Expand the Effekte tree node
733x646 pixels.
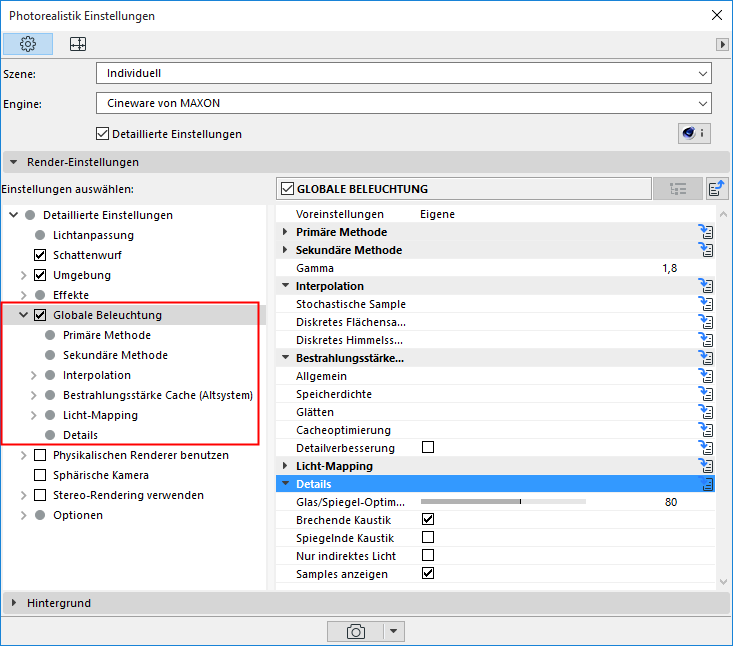23,295
